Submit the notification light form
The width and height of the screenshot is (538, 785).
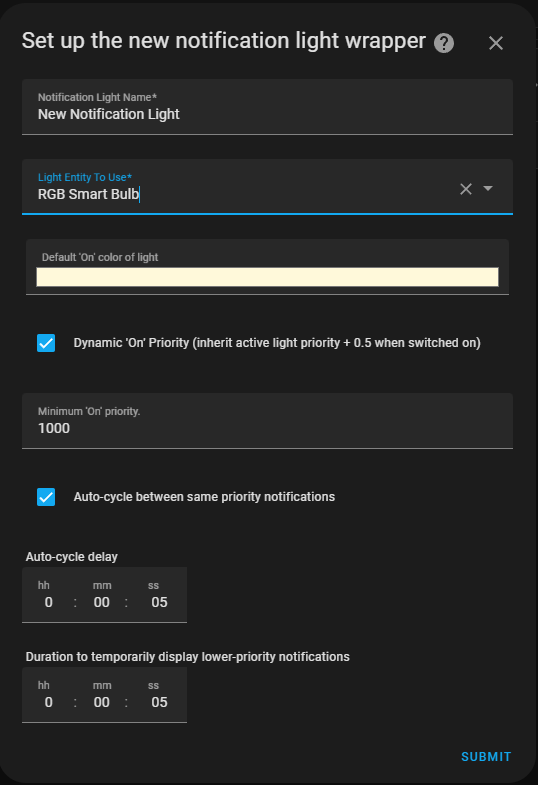[x=486, y=756]
